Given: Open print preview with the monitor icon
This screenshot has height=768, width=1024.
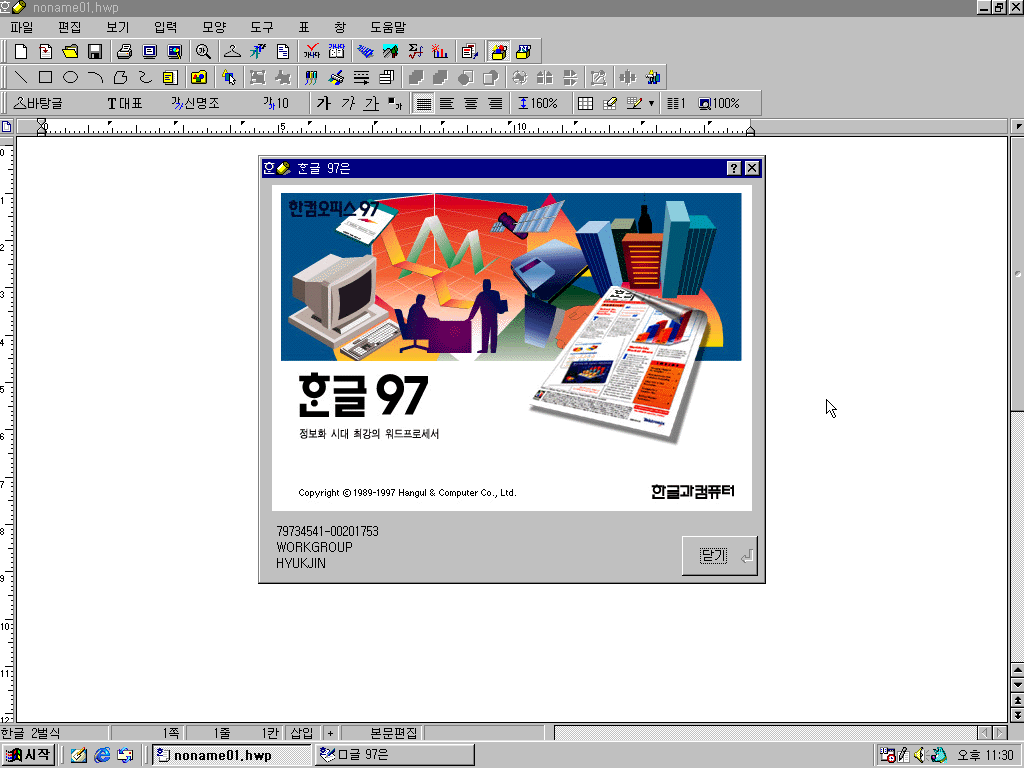Looking at the screenshot, I should pos(150,52).
